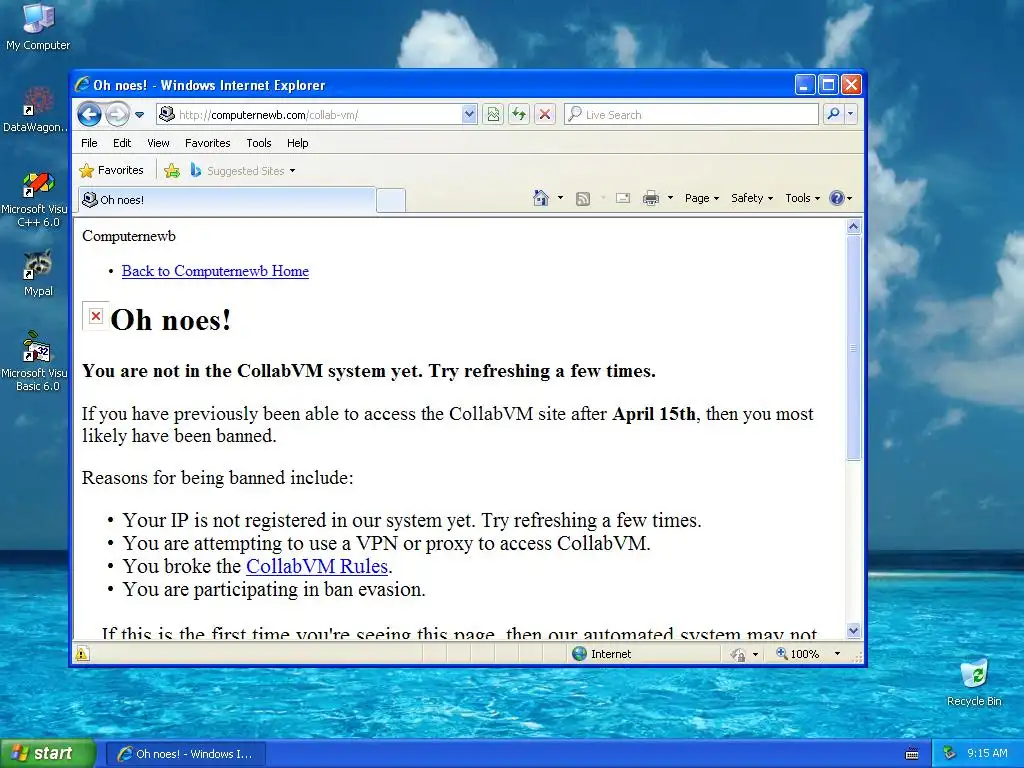Open the File menu
Image resolution: width=1024 pixels, height=768 pixels.
[x=89, y=143]
